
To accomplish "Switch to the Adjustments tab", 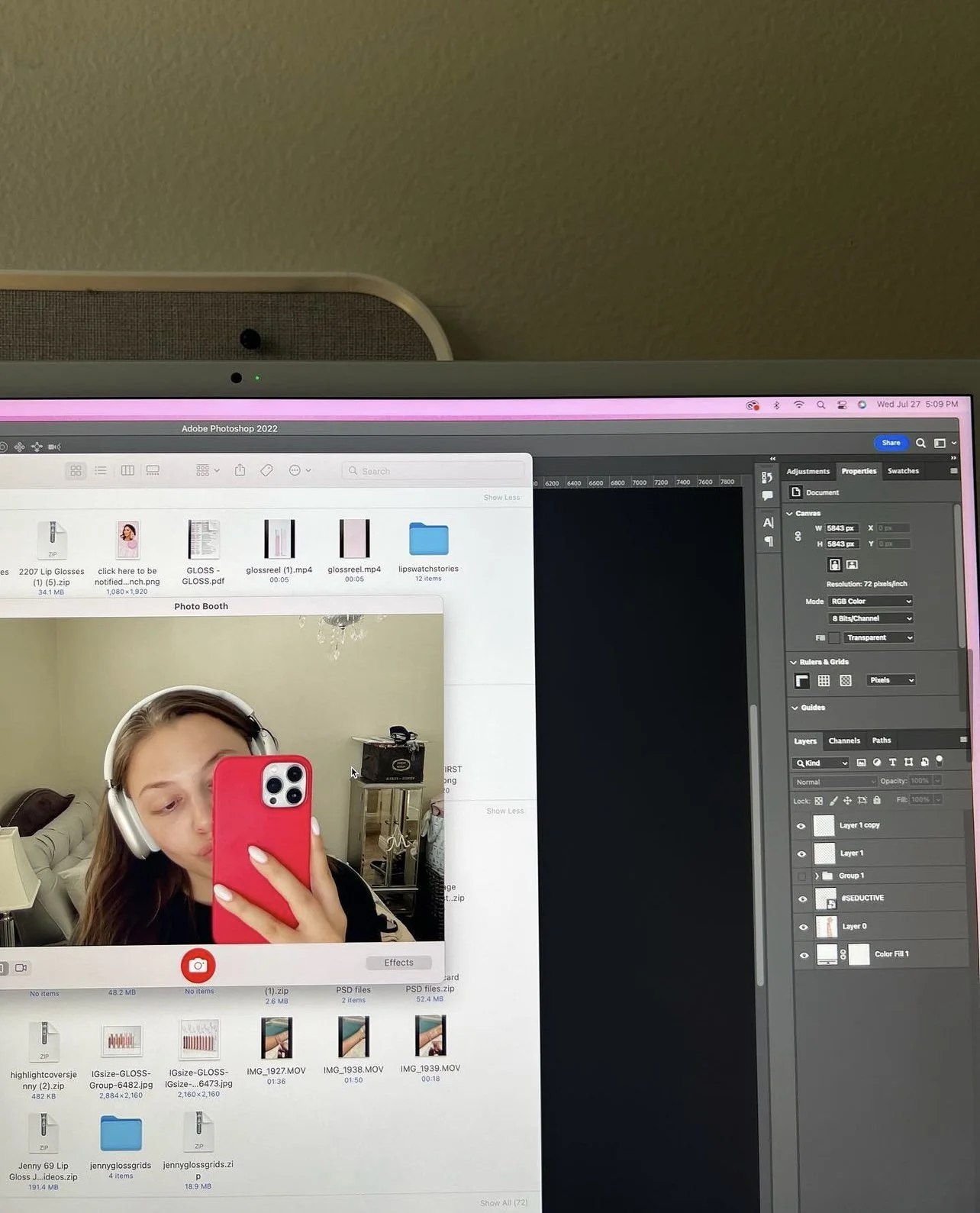I will coord(808,472).
